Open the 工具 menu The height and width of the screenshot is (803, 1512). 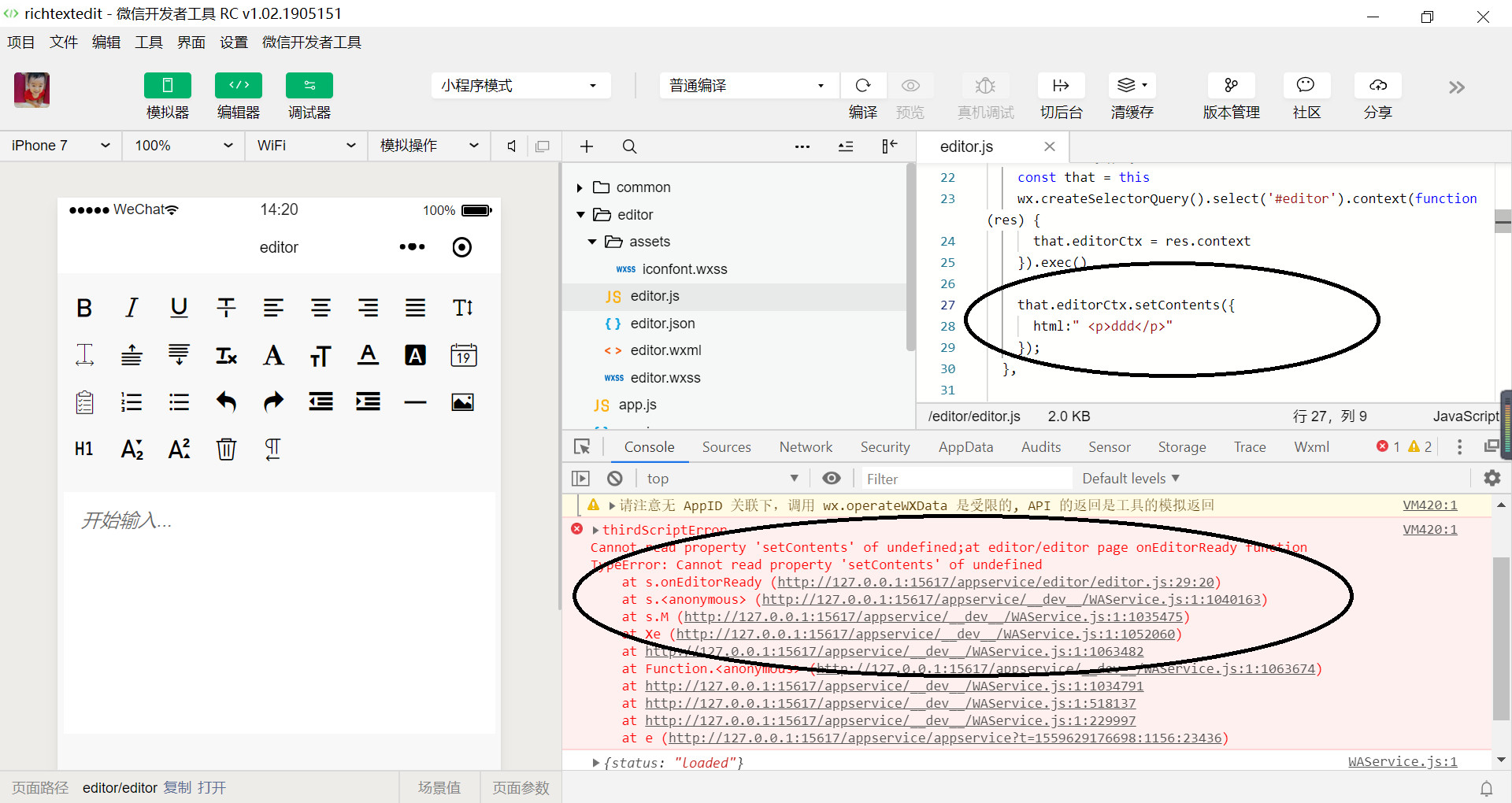(149, 43)
